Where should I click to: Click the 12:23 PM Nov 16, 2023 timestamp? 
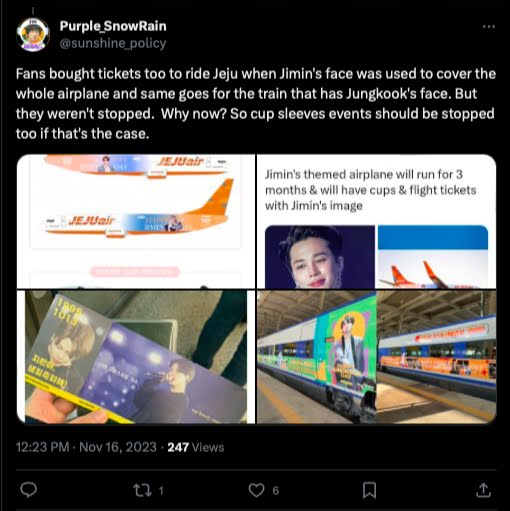pos(86,447)
